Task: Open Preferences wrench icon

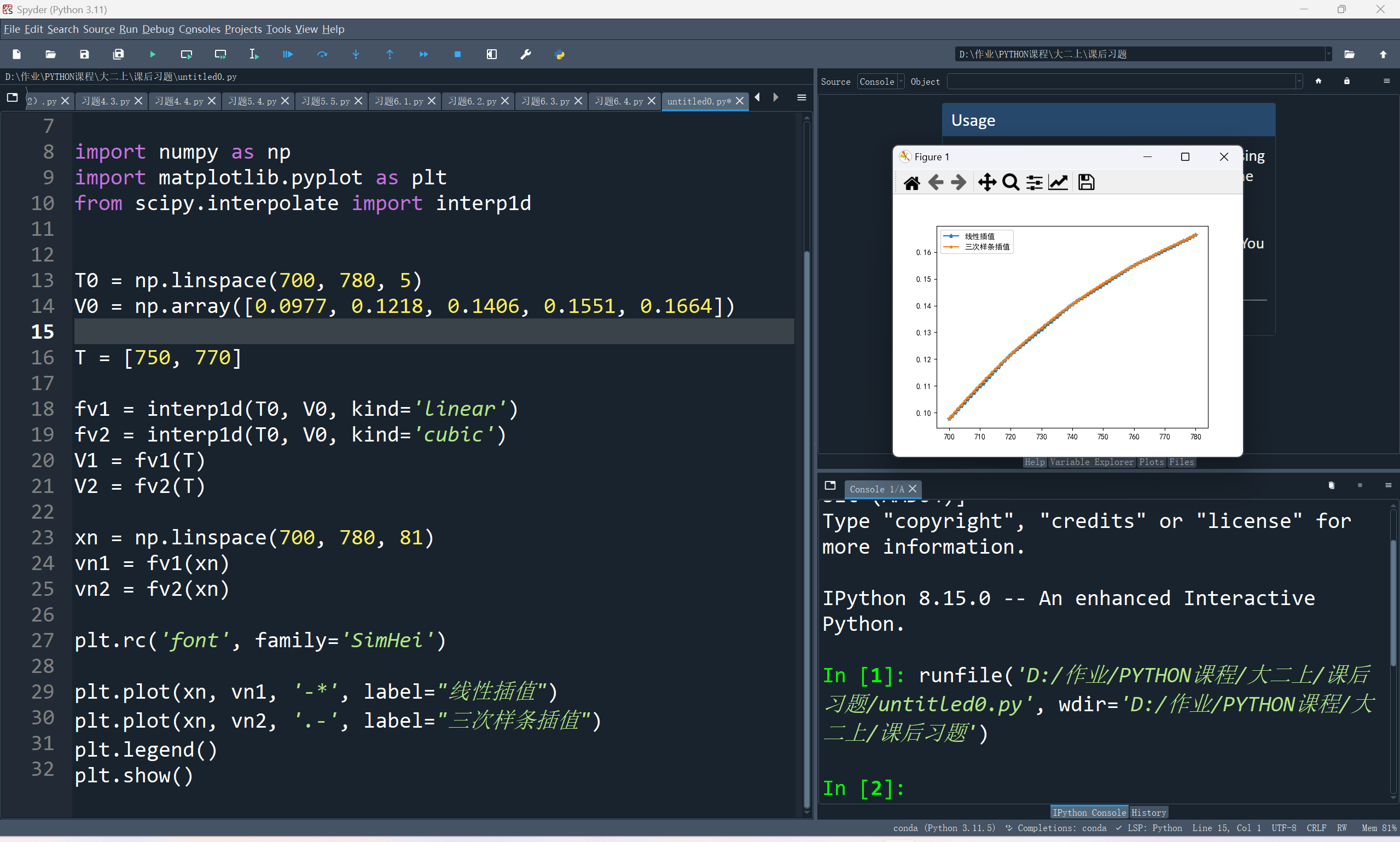Action: [x=525, y=55]
